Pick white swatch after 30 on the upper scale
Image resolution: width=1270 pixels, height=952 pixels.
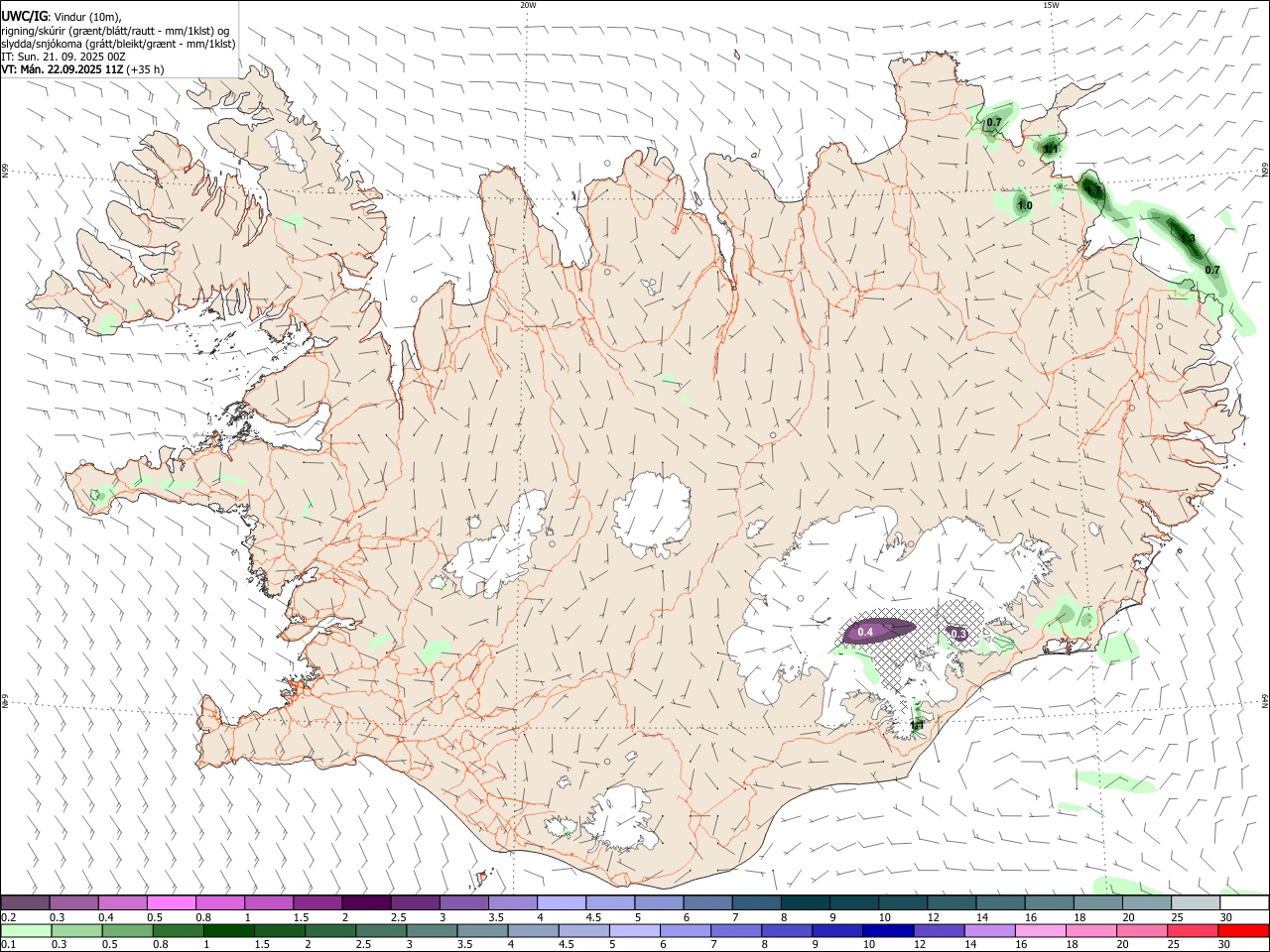(1244, 903)
